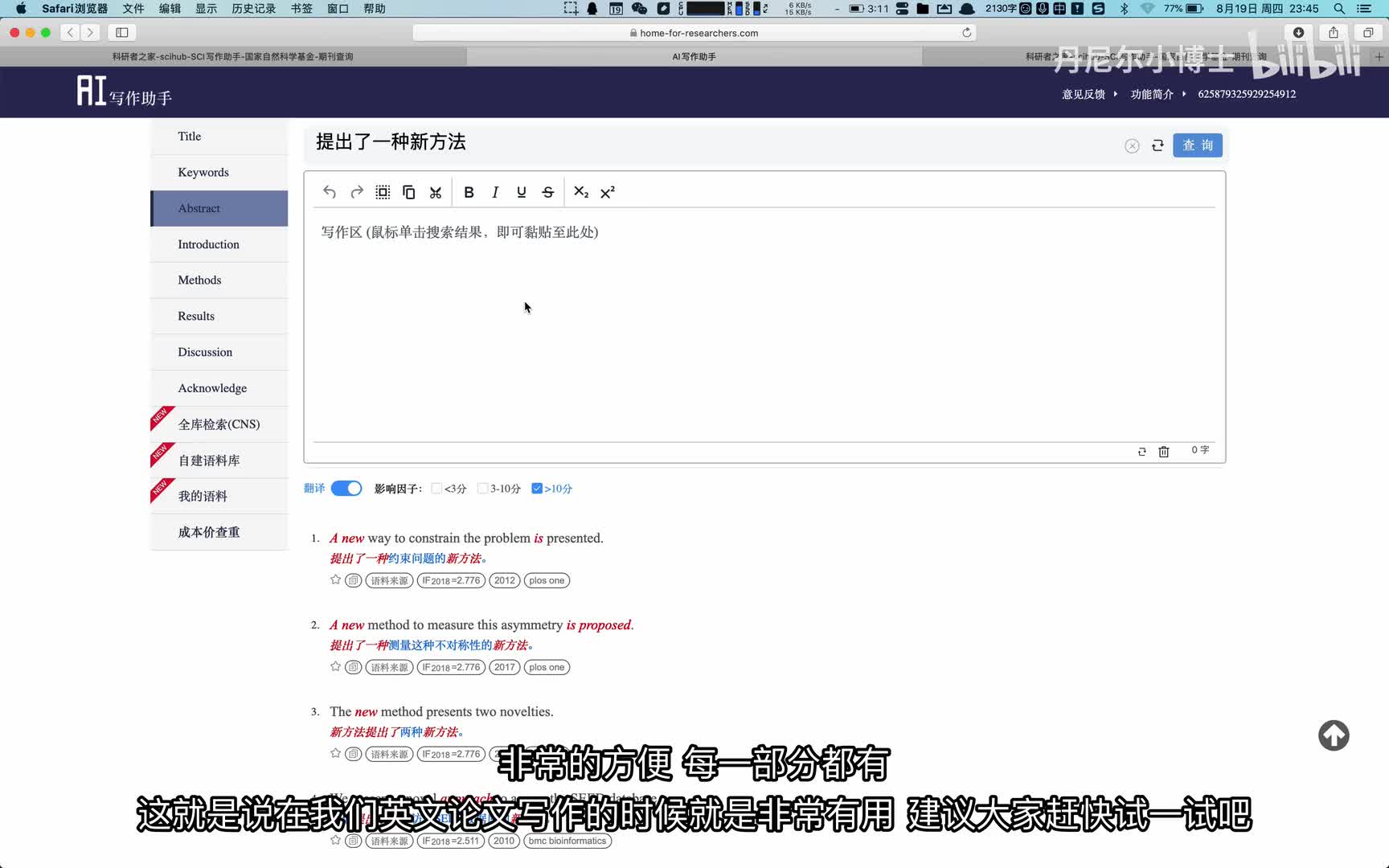Click the redo arrow in editor toolbar
Viewport: 1389px width, 868px height.
(x=357, y=192)
